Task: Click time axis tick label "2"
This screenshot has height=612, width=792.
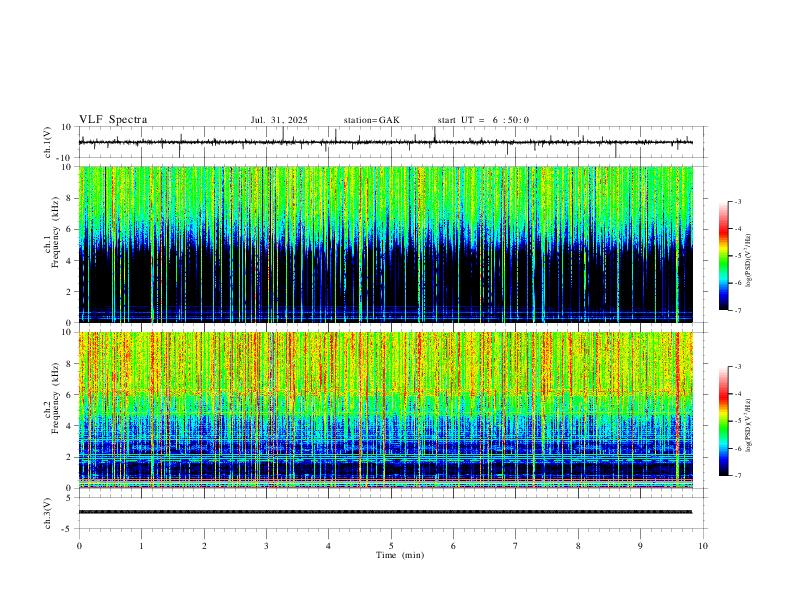Action: tap(204, 546)
